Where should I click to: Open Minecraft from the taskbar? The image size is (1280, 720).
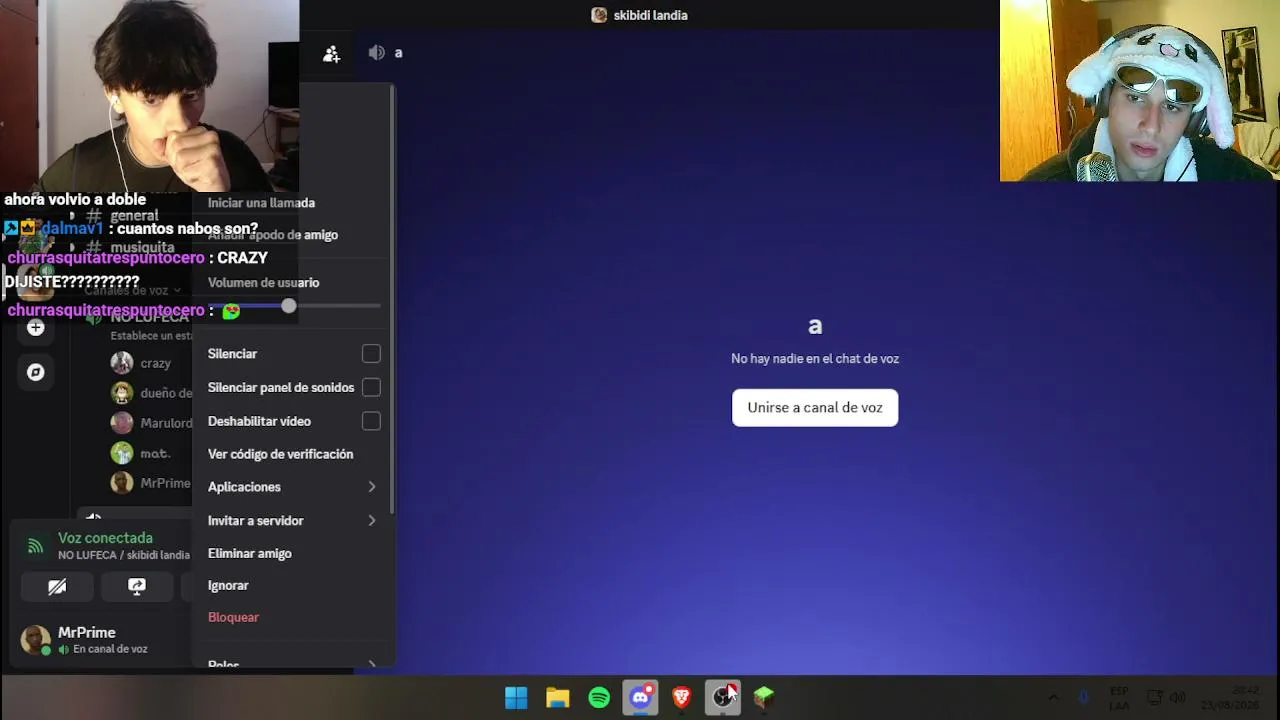tap(764, 697)
